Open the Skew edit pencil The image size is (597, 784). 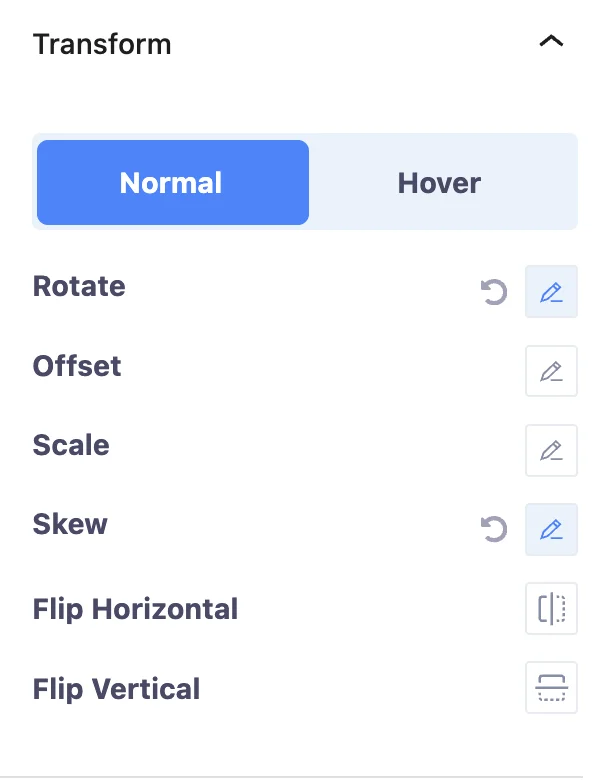551,530
